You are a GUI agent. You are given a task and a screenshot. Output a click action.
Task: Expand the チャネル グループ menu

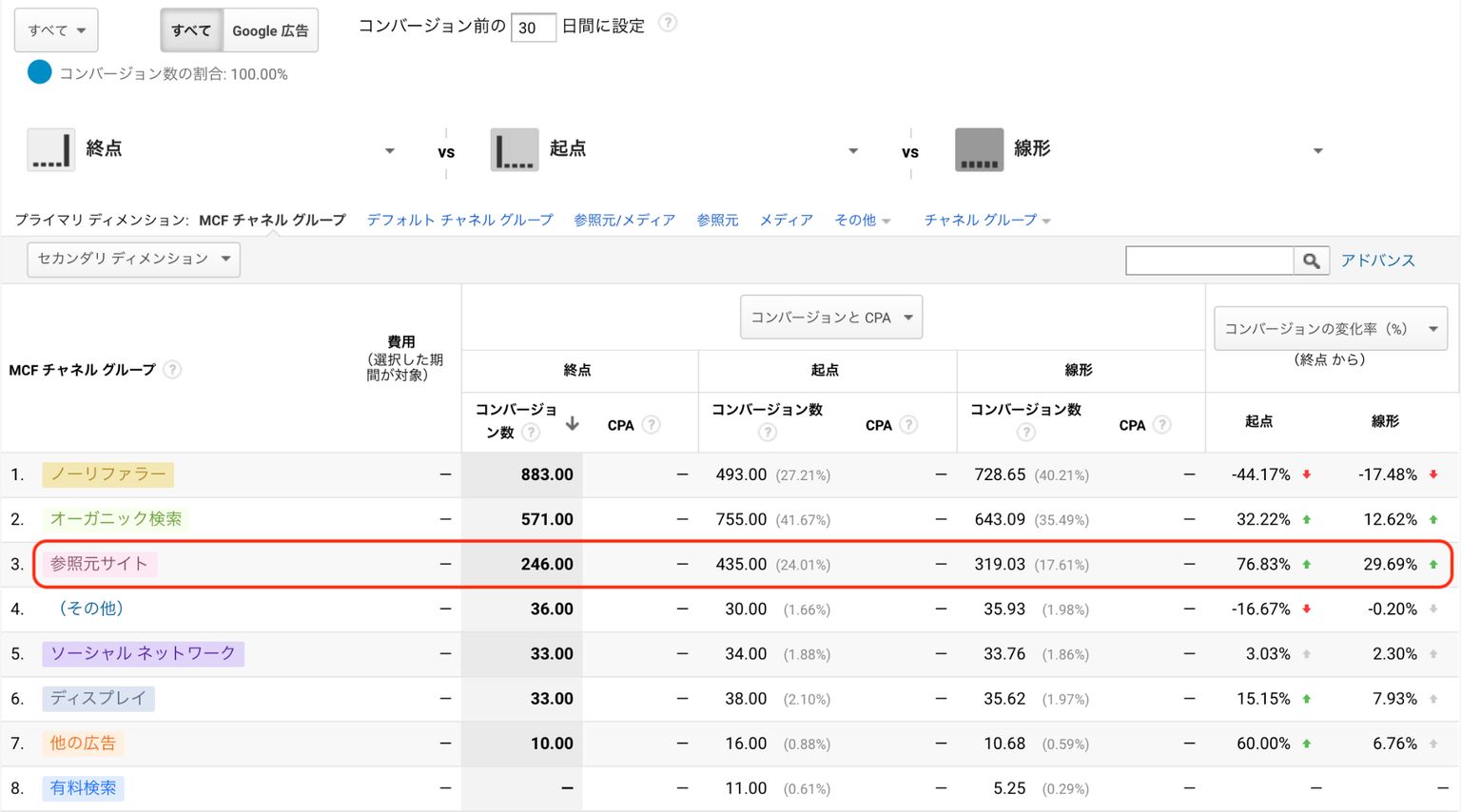[x=987, y=221]
